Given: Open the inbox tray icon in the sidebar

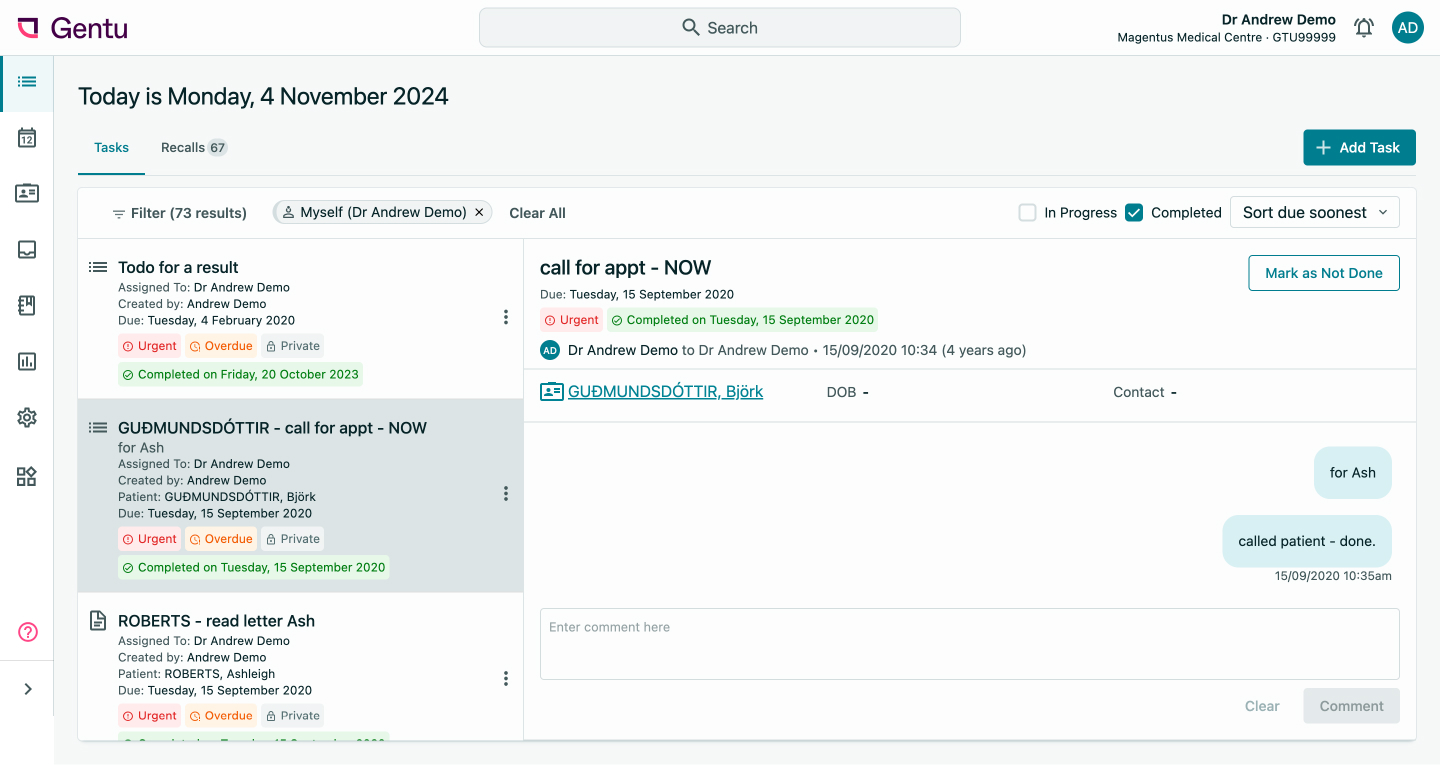Looking at the screenshot, I should 27,250.
